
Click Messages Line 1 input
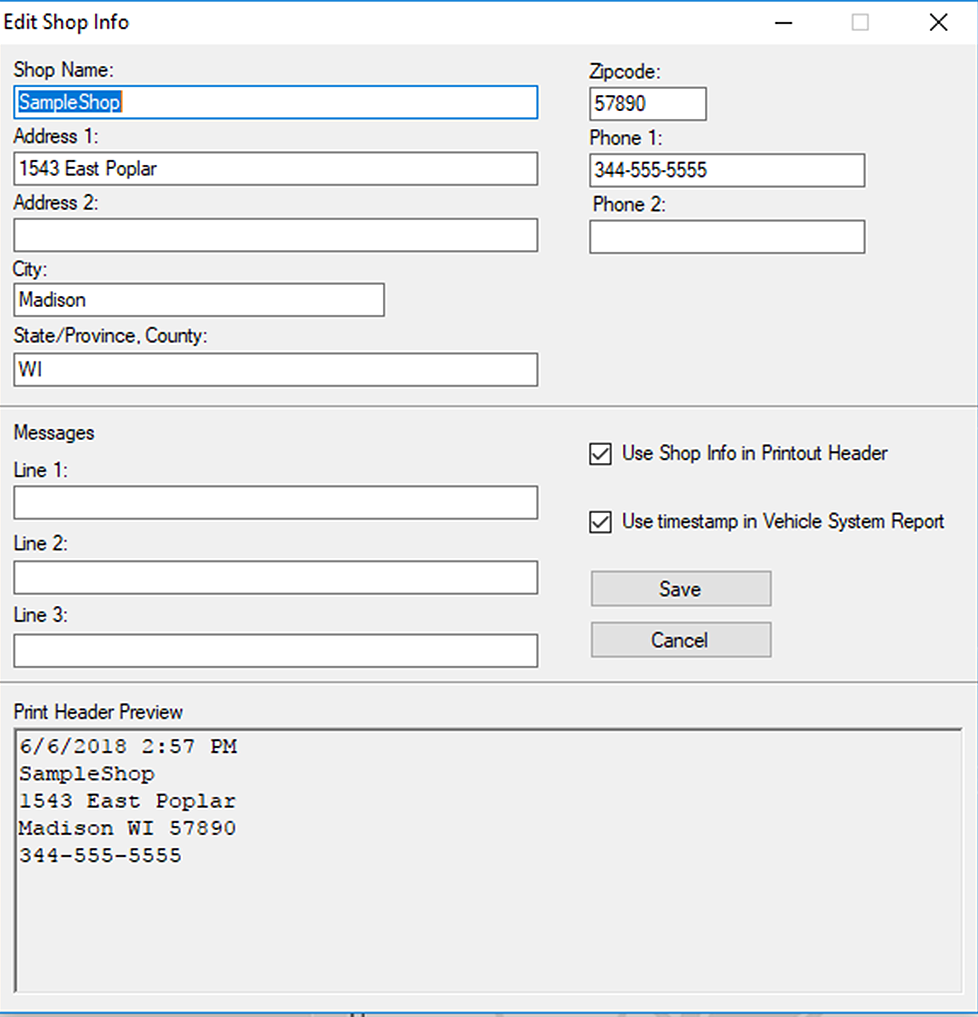tap(275, 502)
